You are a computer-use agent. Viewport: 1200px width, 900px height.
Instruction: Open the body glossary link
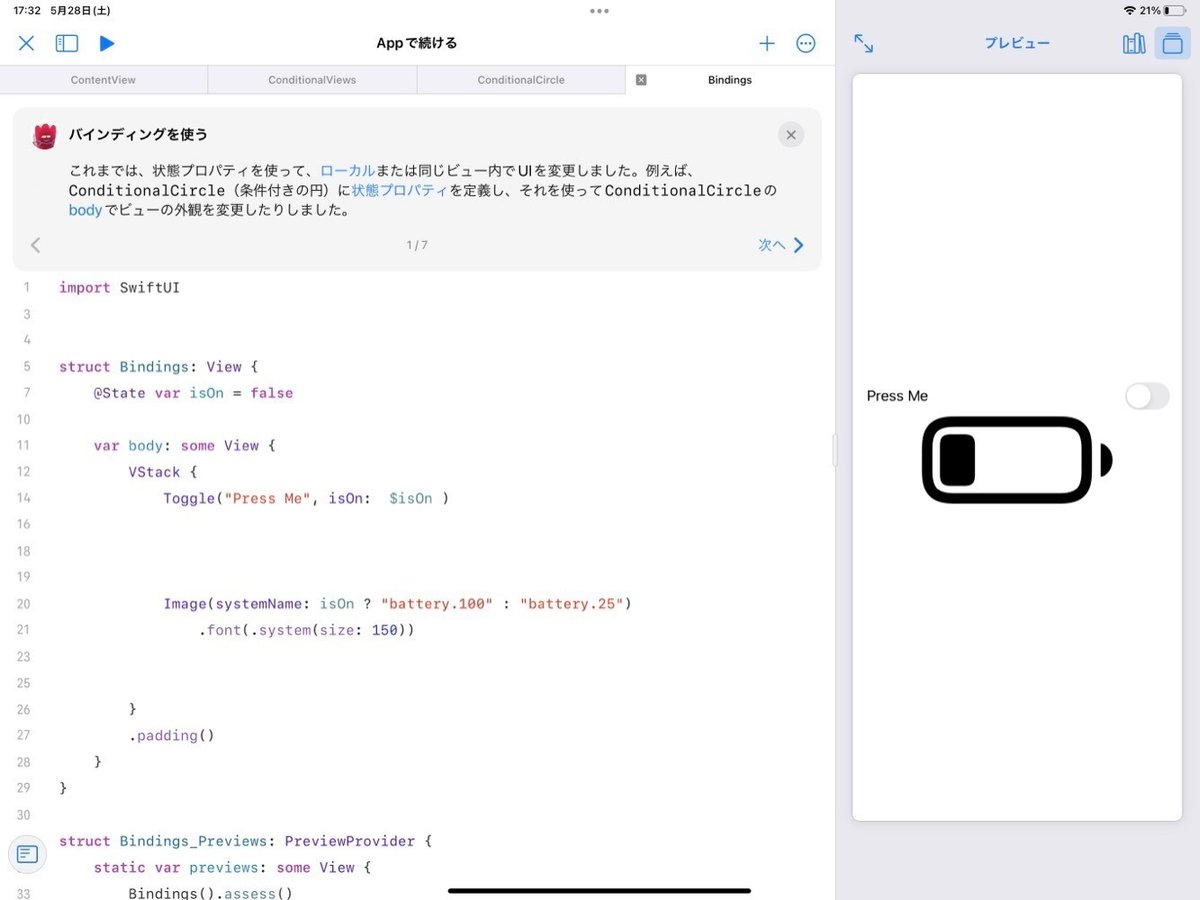coord(85,210)
